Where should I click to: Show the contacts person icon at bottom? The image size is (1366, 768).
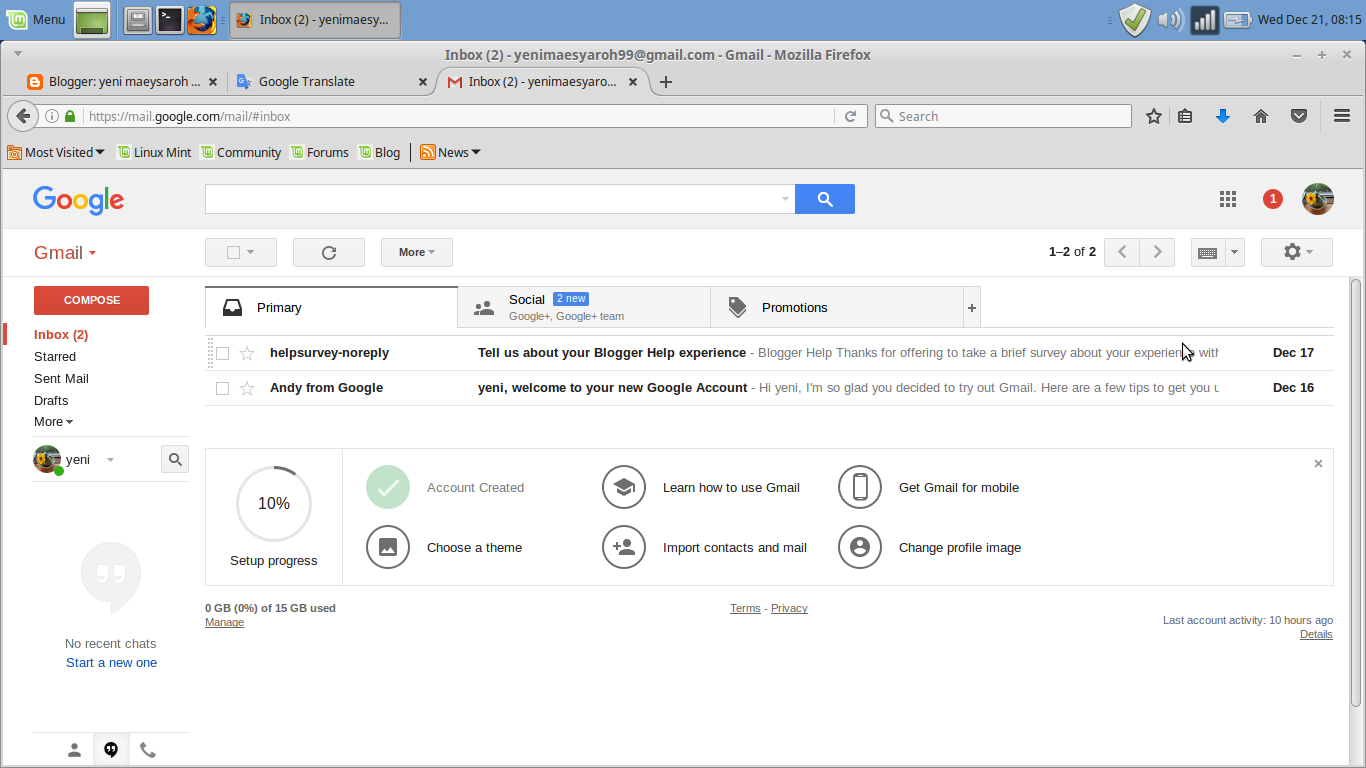click(74, 750)
